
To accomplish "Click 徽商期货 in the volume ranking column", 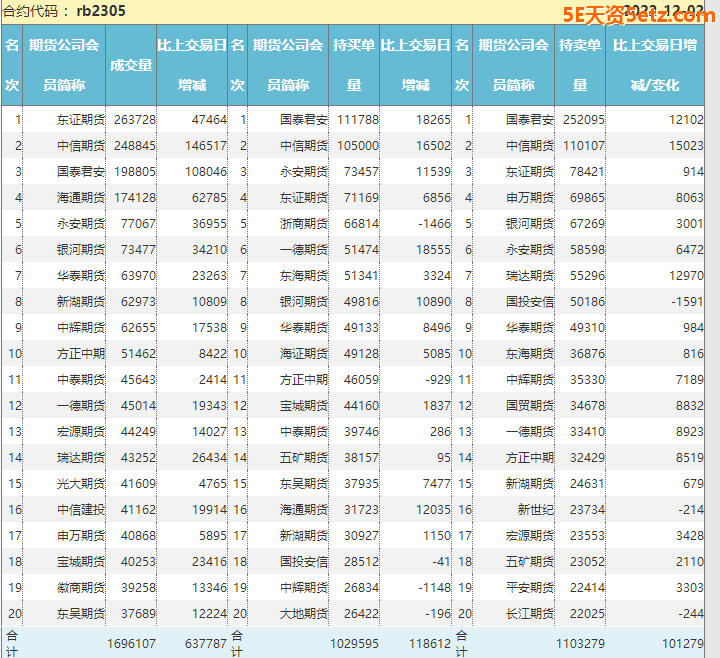I will coord(81,588).
